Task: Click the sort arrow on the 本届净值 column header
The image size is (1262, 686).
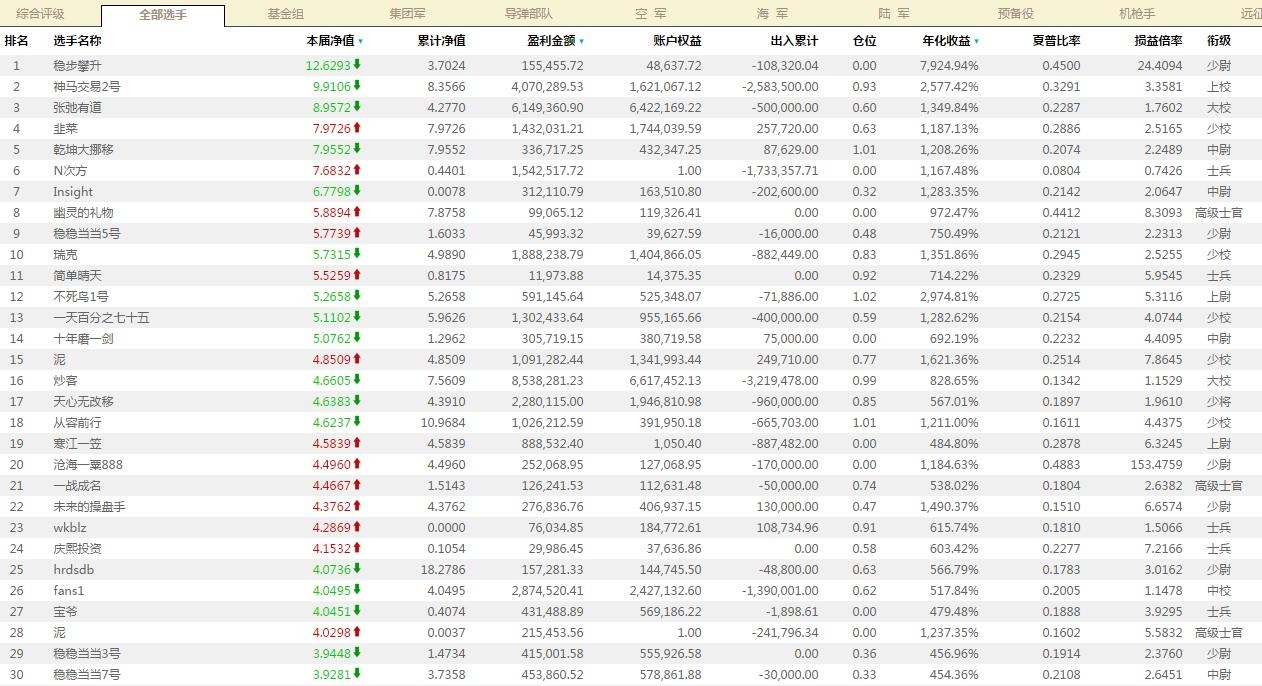Action: [x=360, y=42]
